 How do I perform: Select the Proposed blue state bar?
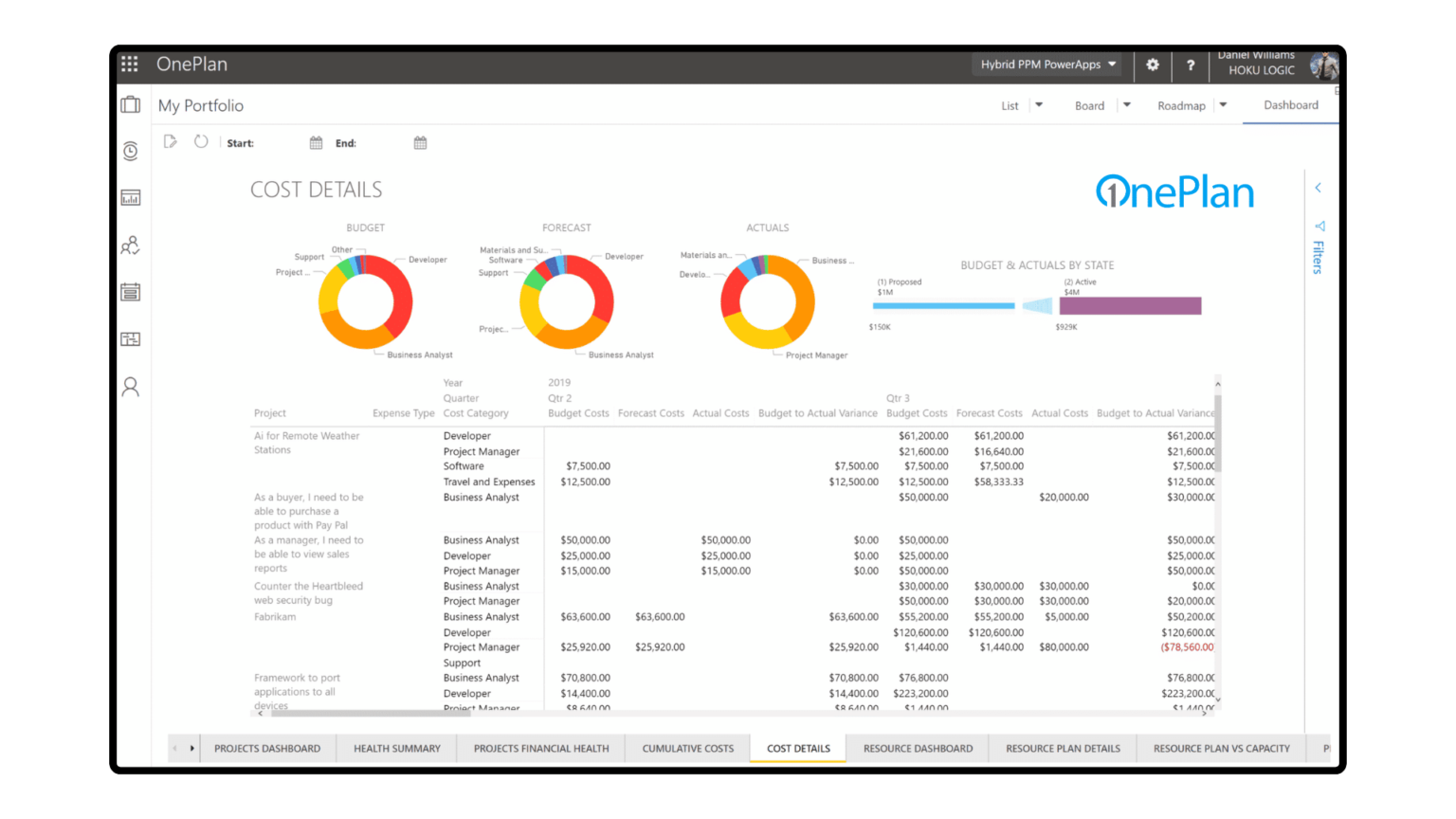(943, 306)
